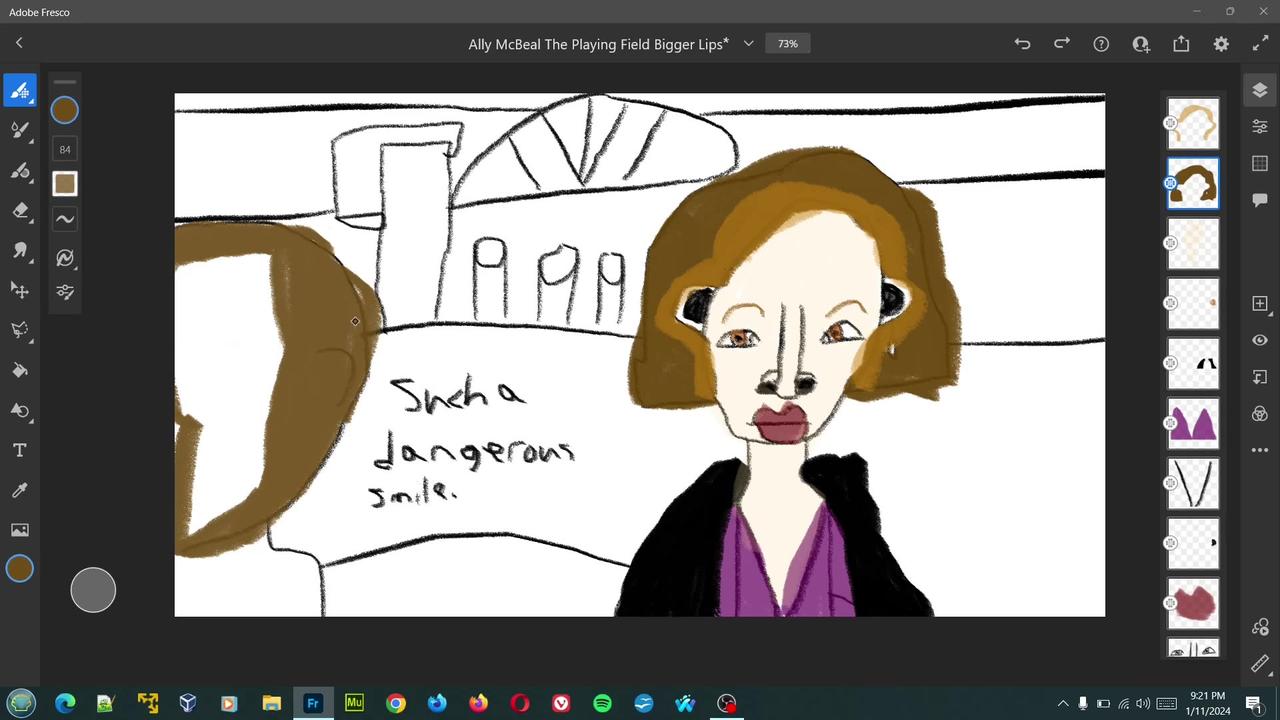This screenshot has height=720, width=1280.
Task: Add a new layer
Action: 1260,303
